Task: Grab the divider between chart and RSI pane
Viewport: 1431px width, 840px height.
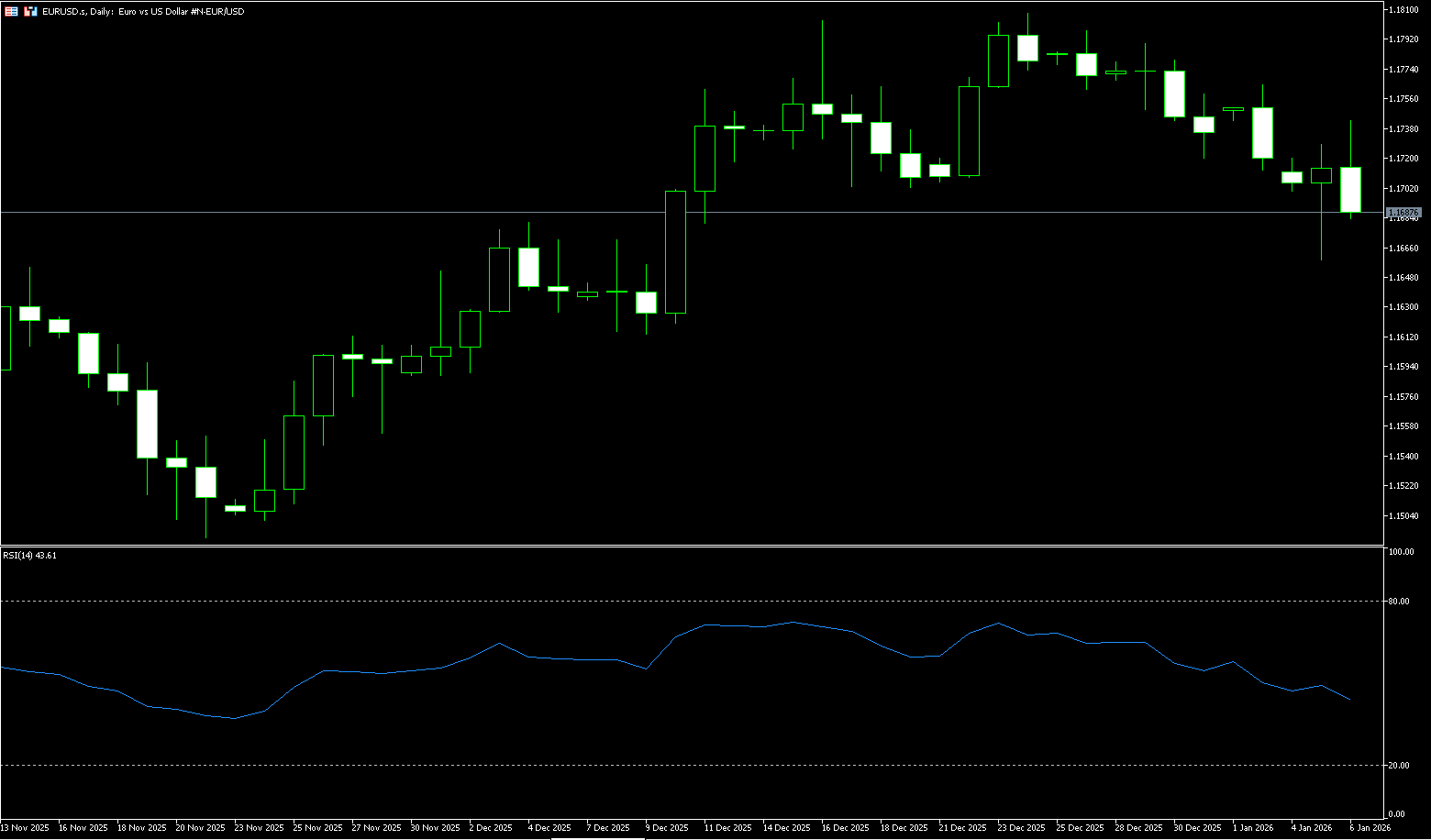Action: 688,546
